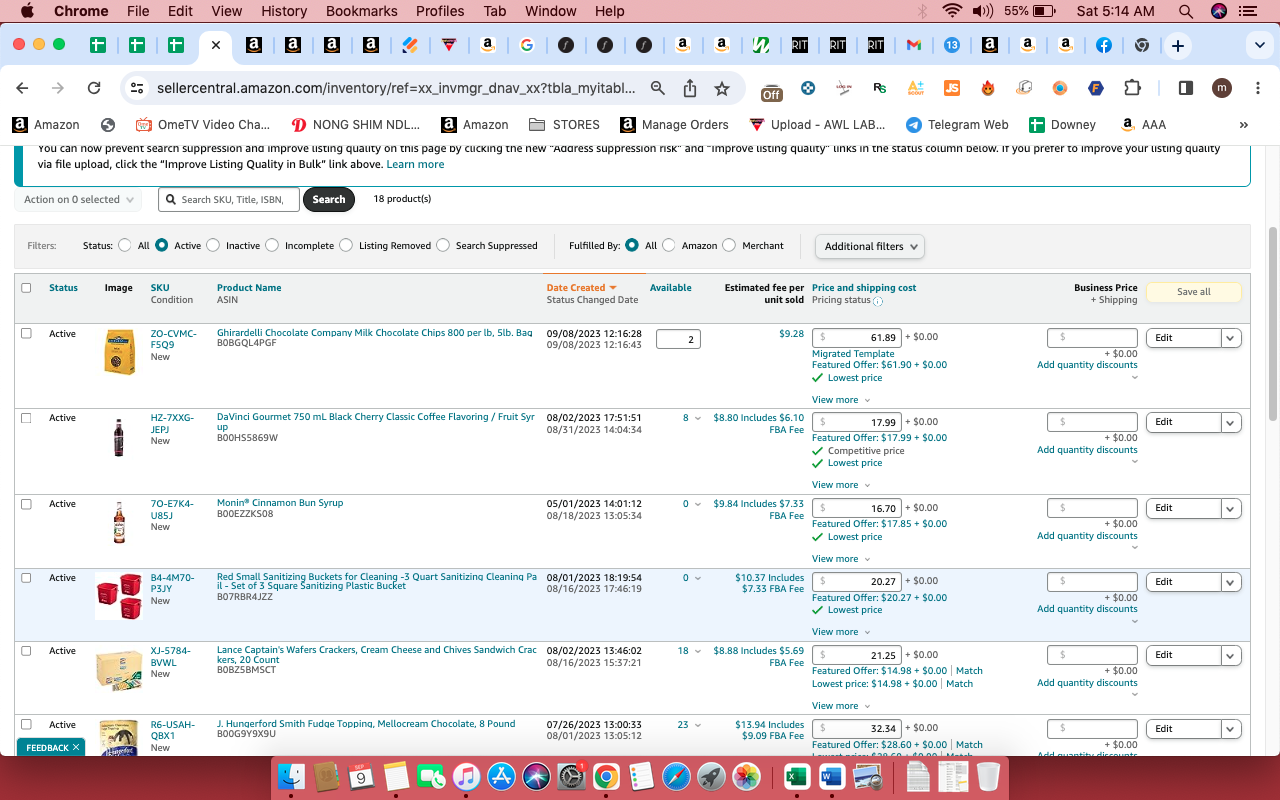The height and width of the screenshot is (800, 1280).
Task: Open System Preferences in the dock
Action: (571, 776)
